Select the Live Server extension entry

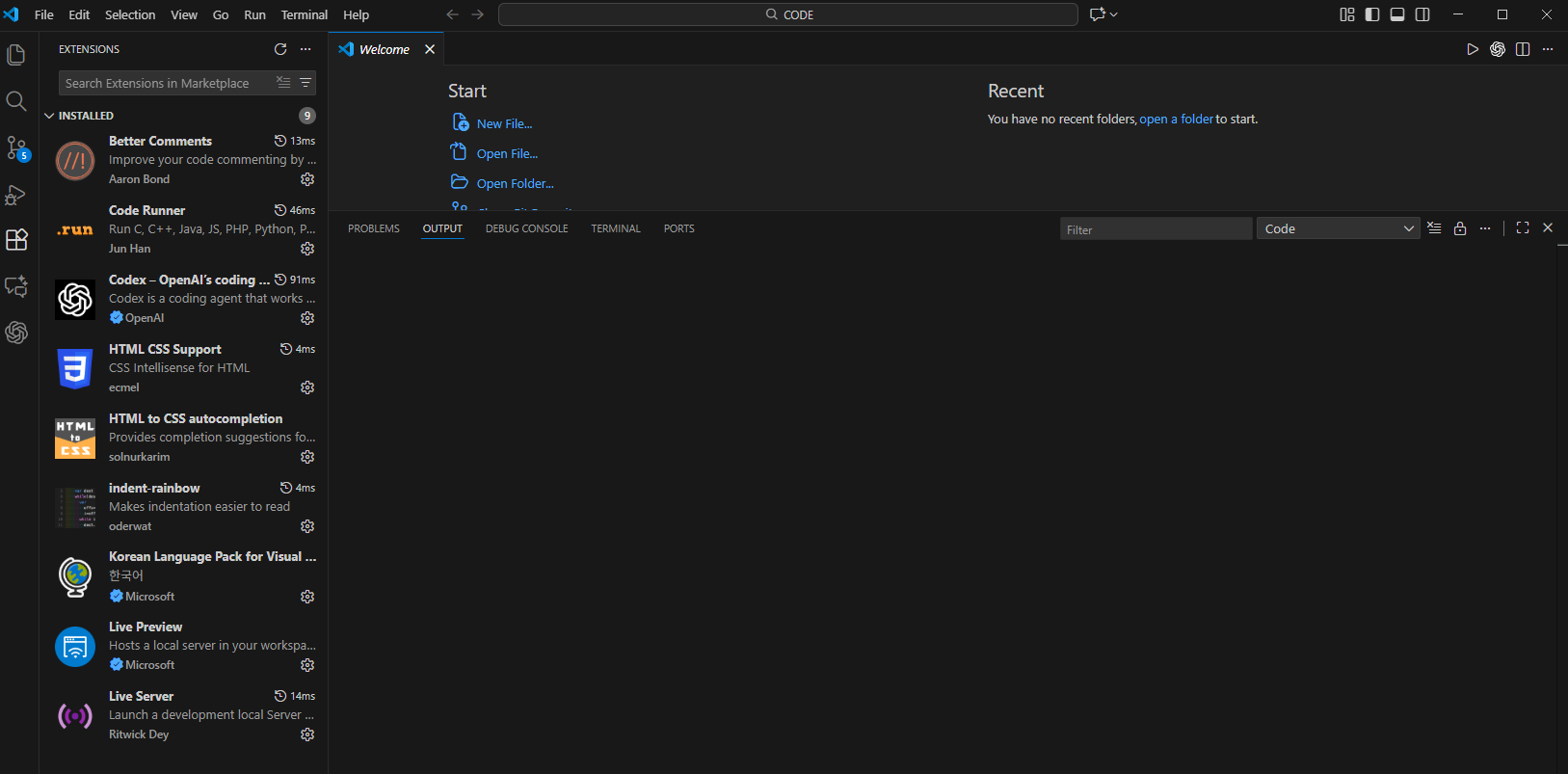tap(183, 715)
